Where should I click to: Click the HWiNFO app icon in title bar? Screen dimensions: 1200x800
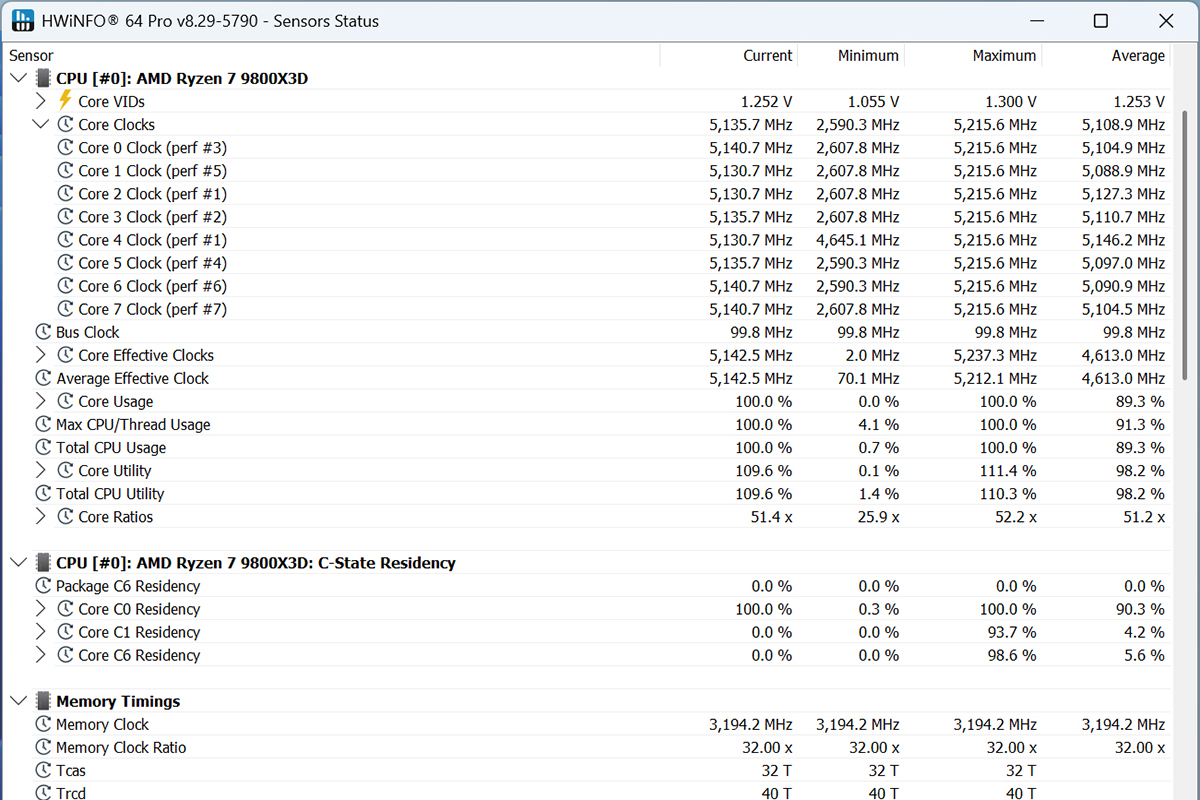click(22, 21)
